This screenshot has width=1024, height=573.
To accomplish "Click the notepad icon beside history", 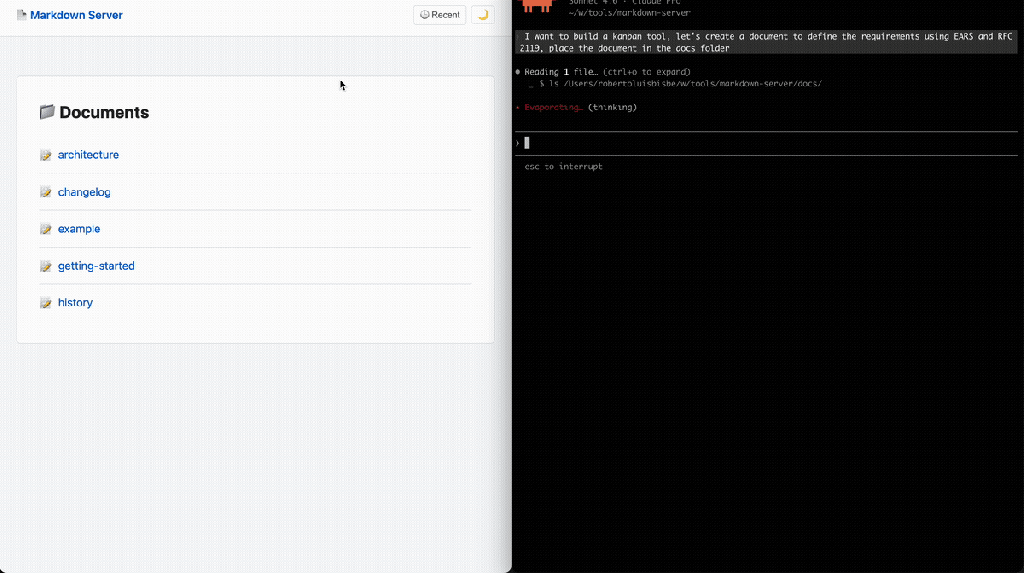I will (x=46, y=303).
